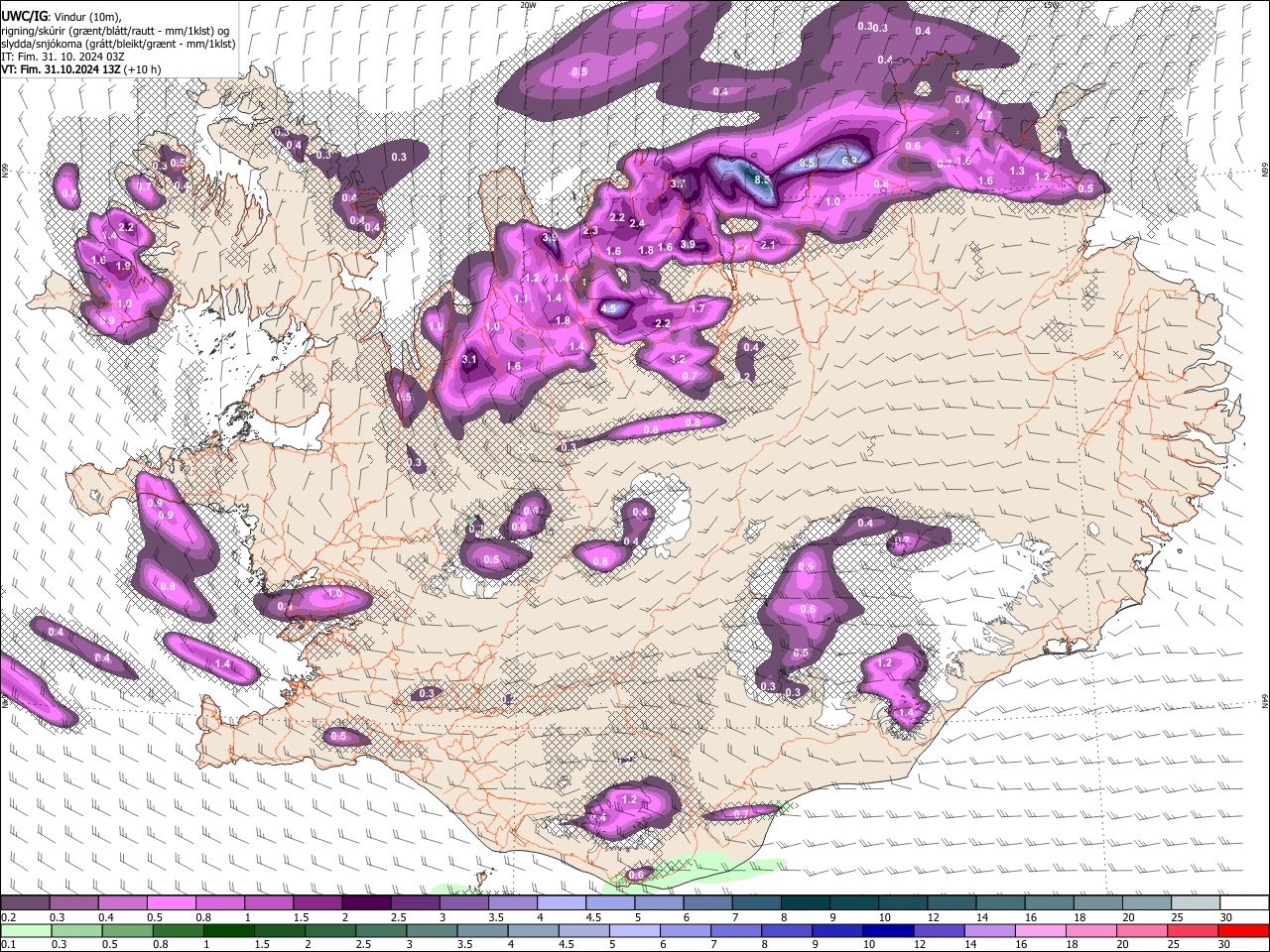Viewport: 1270px width, 952px height.
Task: Click the 'VT: Fim. 31.10.2024 13Z (+10 h)' line
Action: tap(81, 69)
